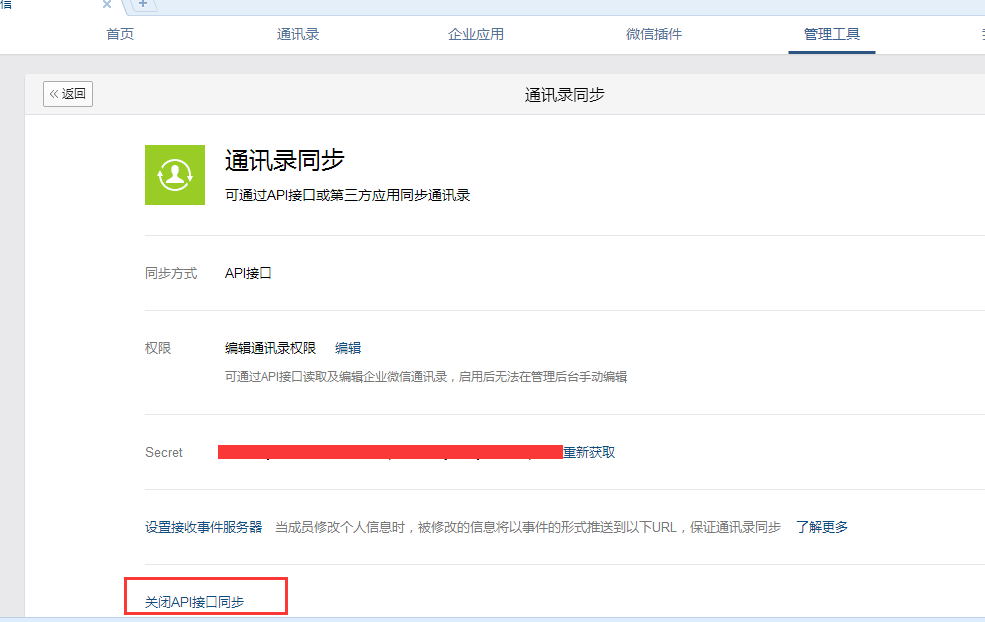The image size is (985, 622).
Task: Navigate to the 微信插件 tab
Action: pyautogui.click(x=654, y=34)
